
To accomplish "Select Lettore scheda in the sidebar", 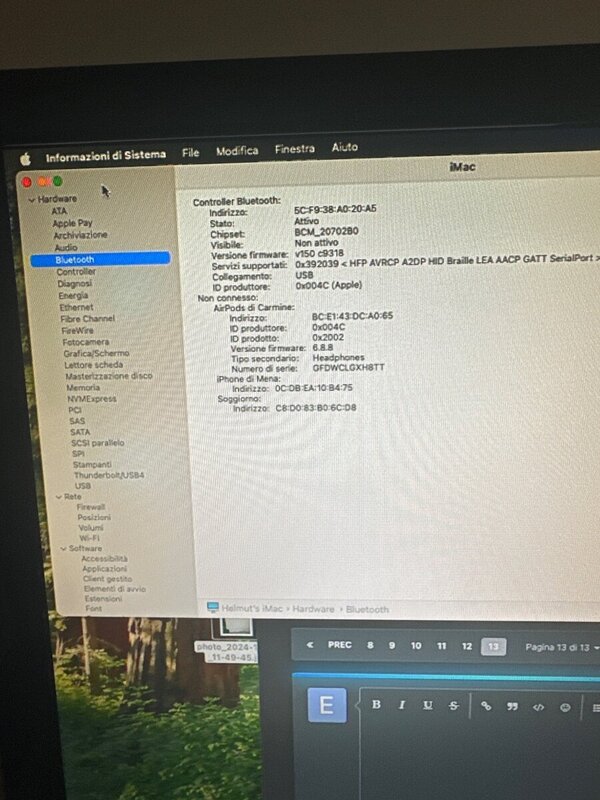I will (x=93, y=365).
